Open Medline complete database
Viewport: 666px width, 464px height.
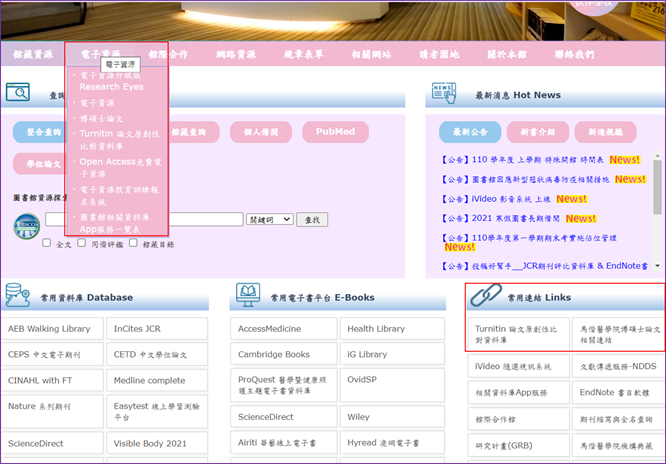click(x=157, y=380)
